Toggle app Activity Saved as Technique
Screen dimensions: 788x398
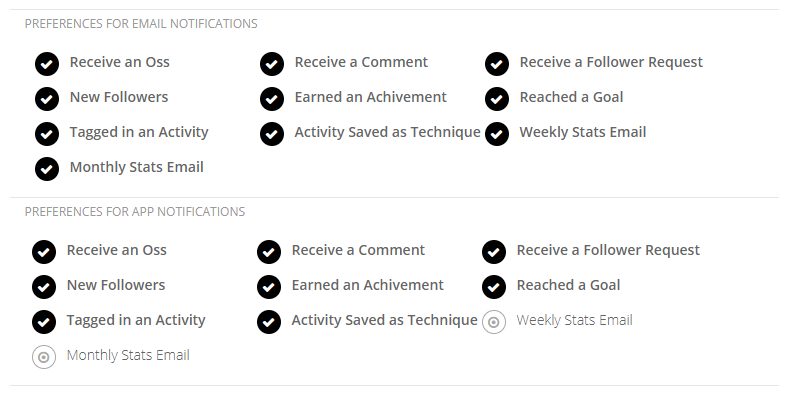(x=269, y=322)
